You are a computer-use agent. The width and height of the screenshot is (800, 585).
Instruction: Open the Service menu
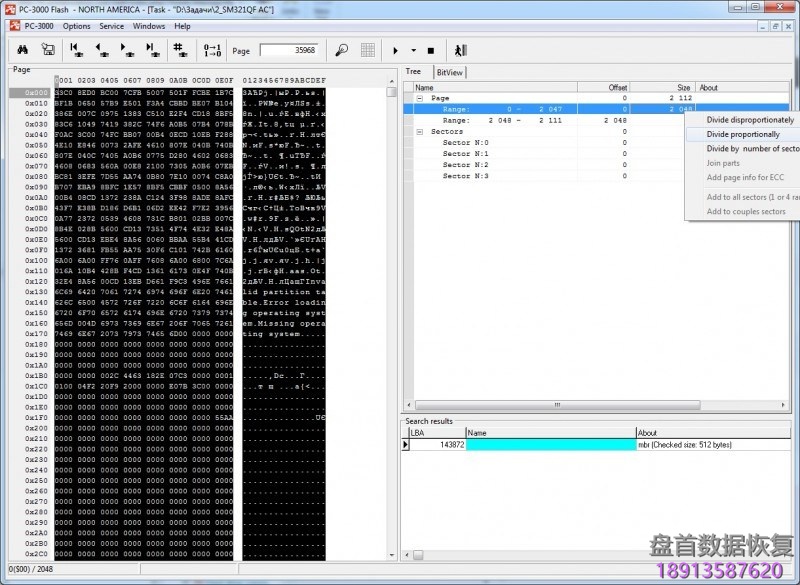pyautogui.click(x=112, y=26)
